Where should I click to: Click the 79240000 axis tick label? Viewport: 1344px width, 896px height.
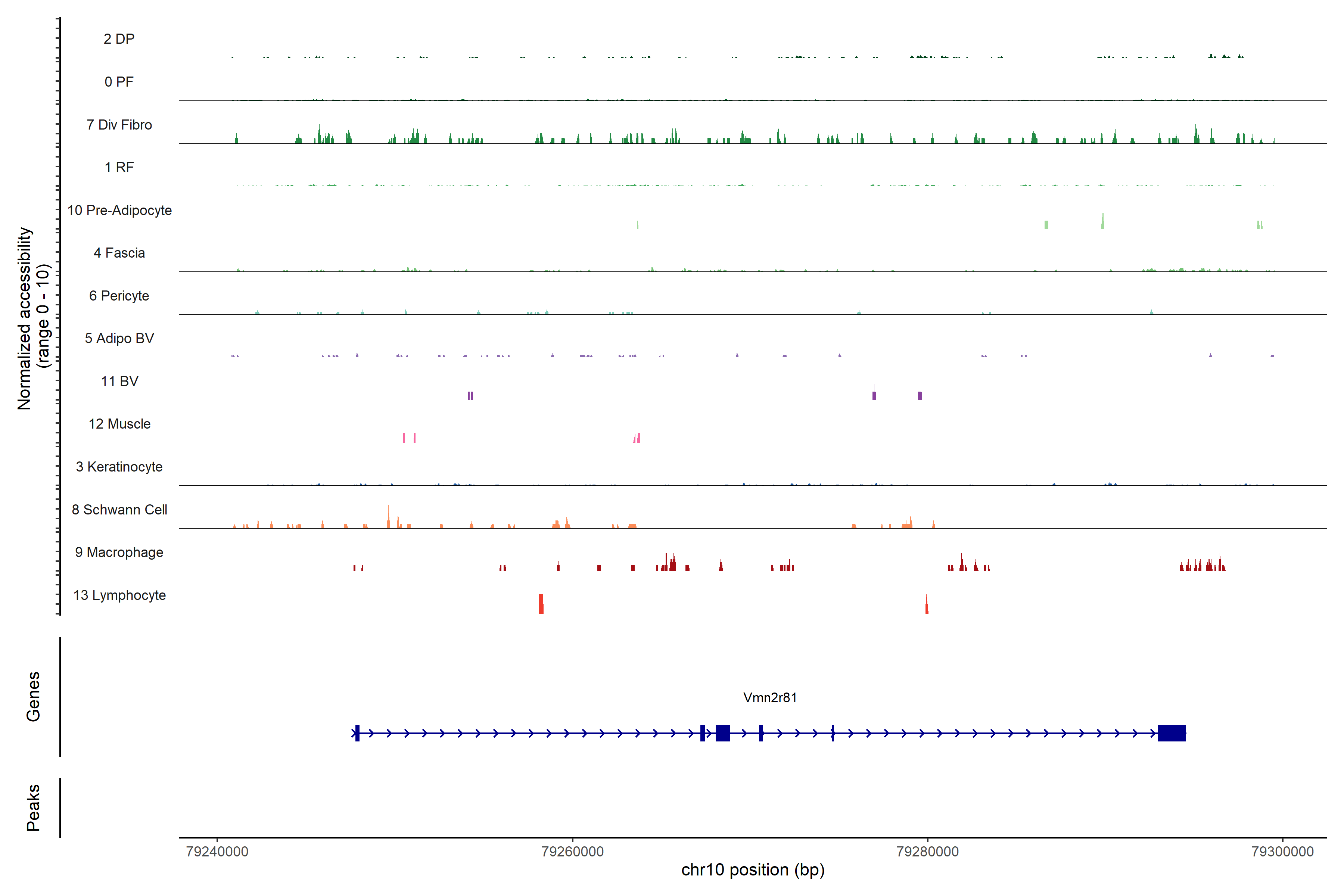tap(217, 852)
